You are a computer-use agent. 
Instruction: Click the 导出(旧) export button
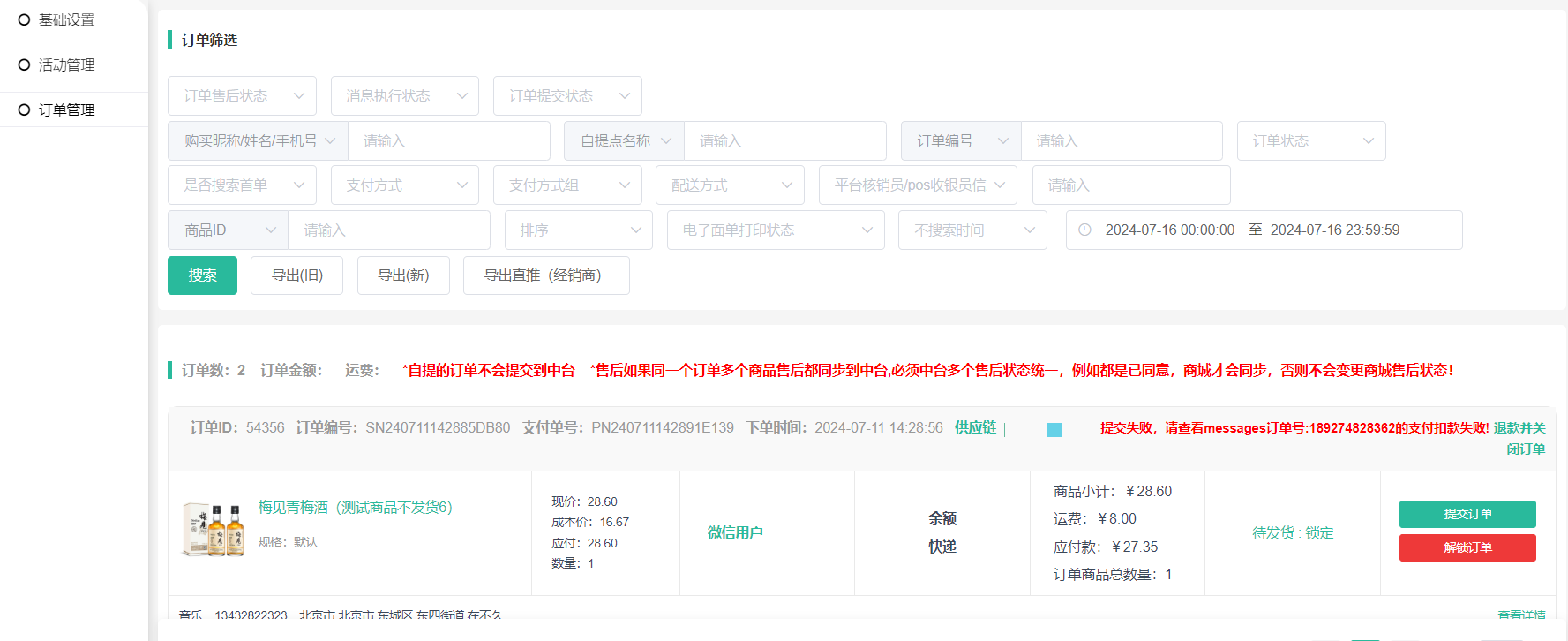(x=296, y=275)
